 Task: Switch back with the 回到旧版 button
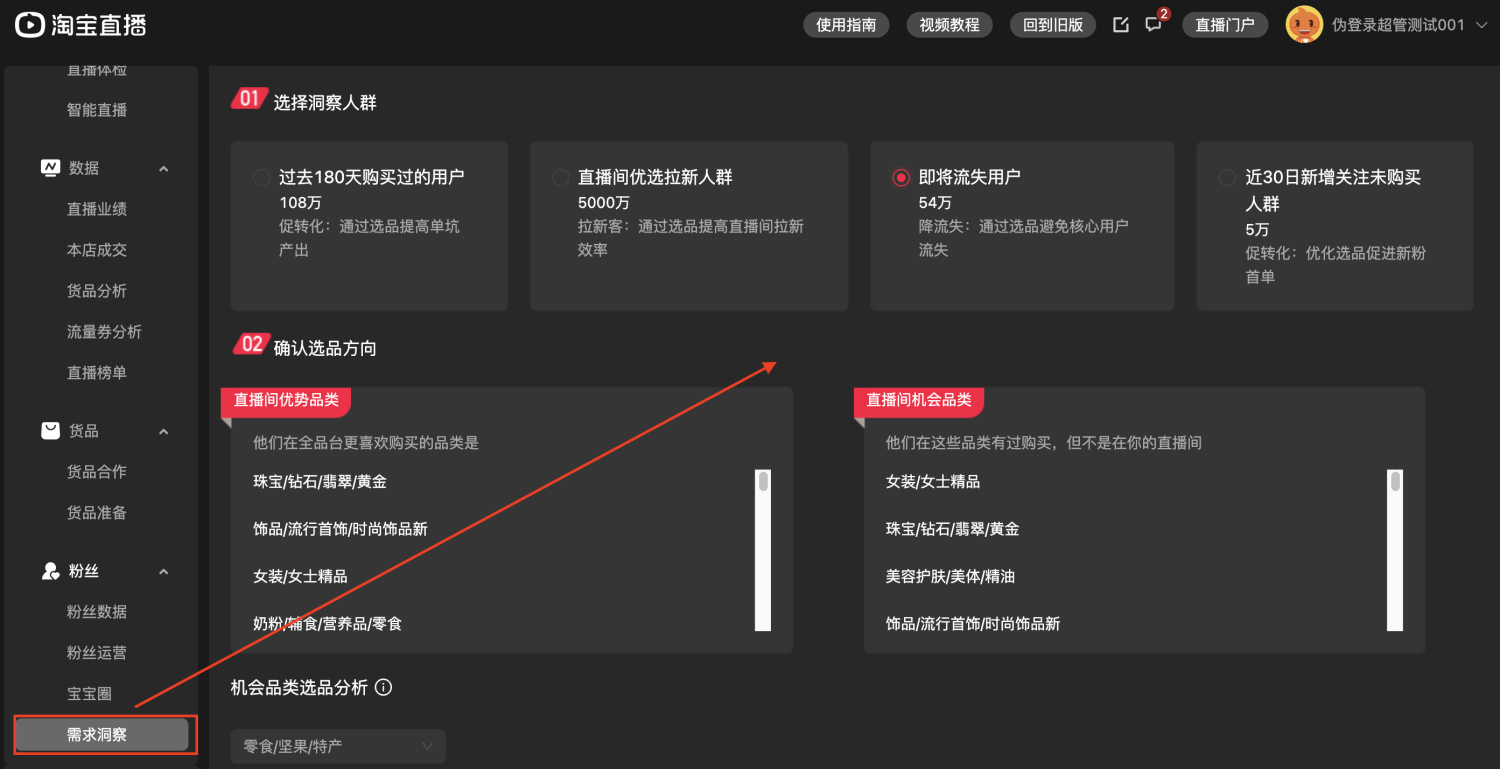click(x=1052, y=25)
